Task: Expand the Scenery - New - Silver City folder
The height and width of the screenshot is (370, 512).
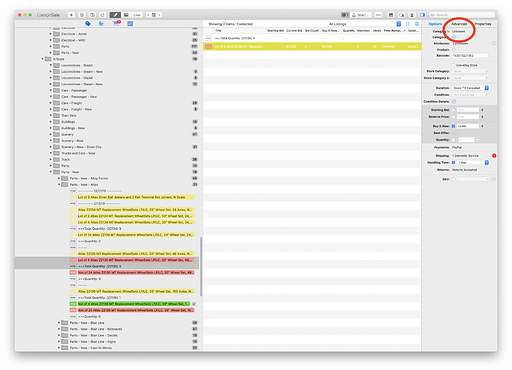Action: pos(51,147)
